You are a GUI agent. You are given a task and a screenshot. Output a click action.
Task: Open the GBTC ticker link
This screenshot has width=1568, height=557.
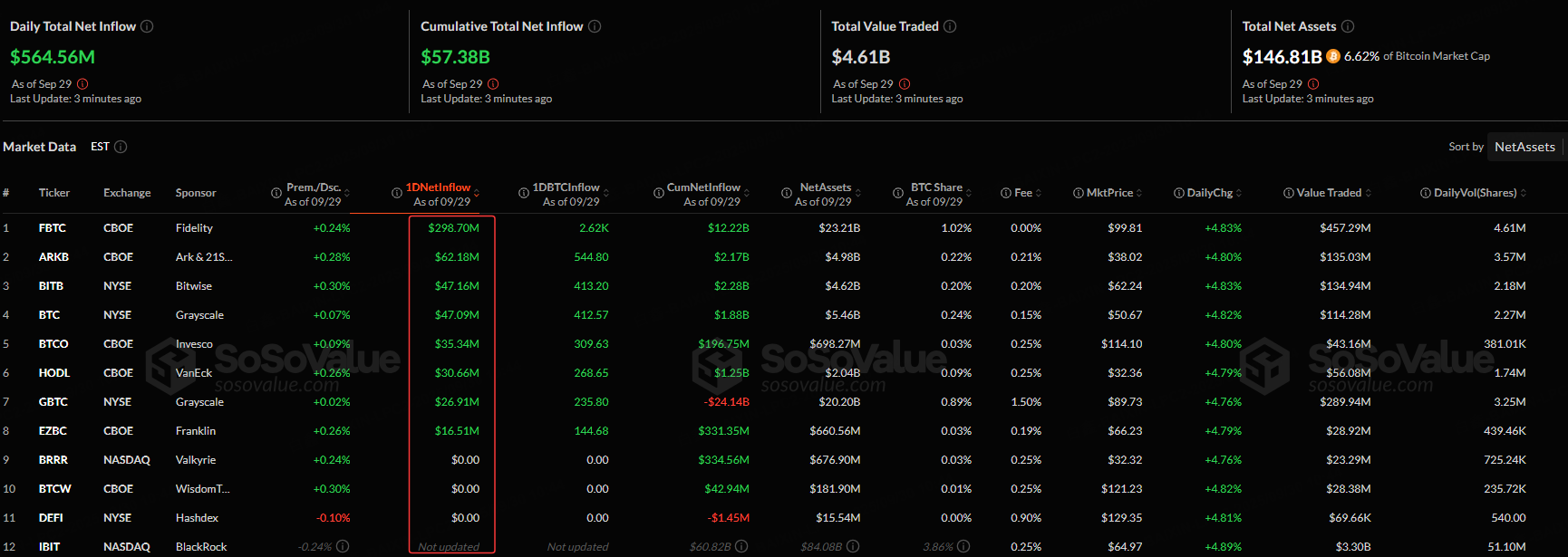(53, 402)
